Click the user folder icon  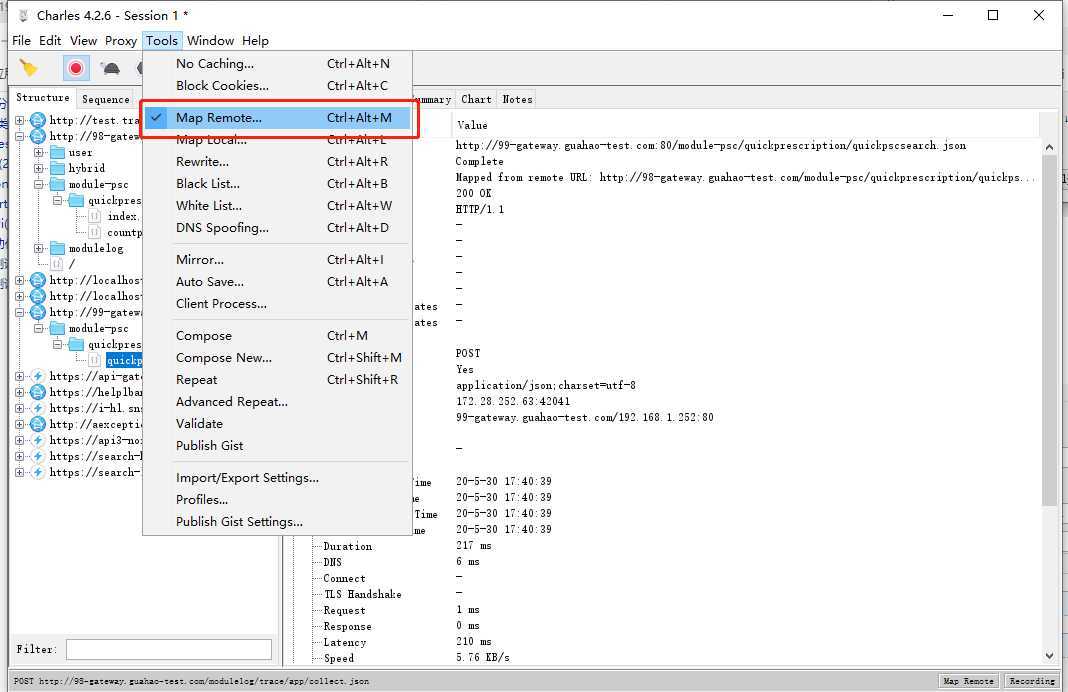click(58, 153)
